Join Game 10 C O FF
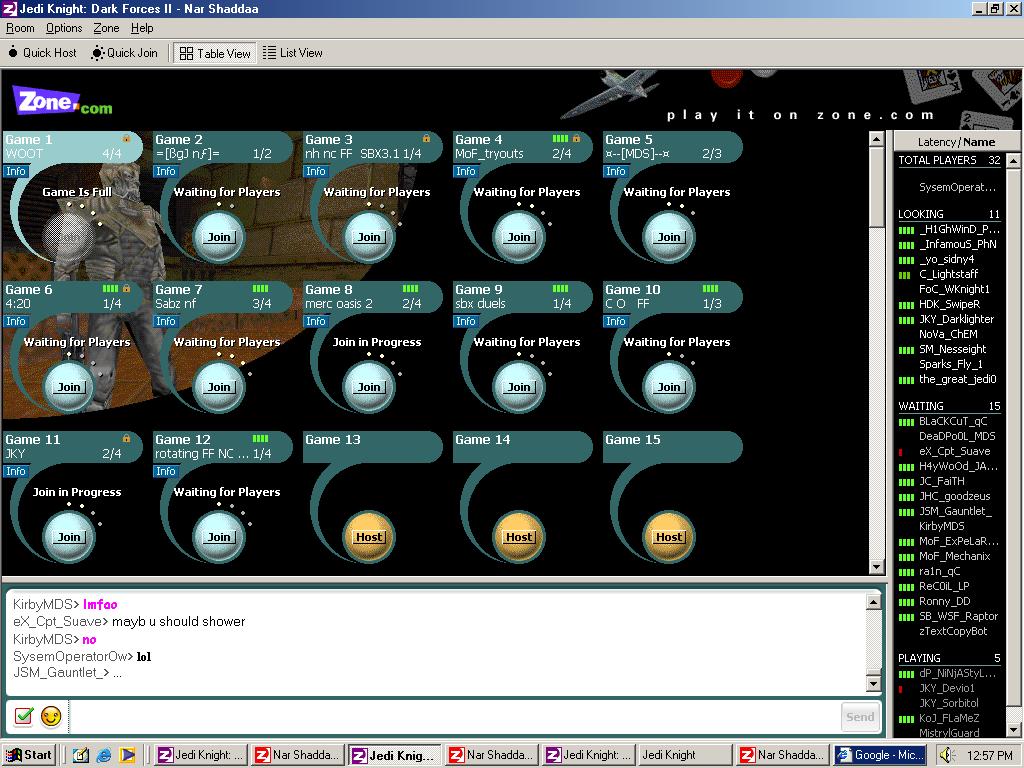The image size is (1024, 768). coord(669,387)
